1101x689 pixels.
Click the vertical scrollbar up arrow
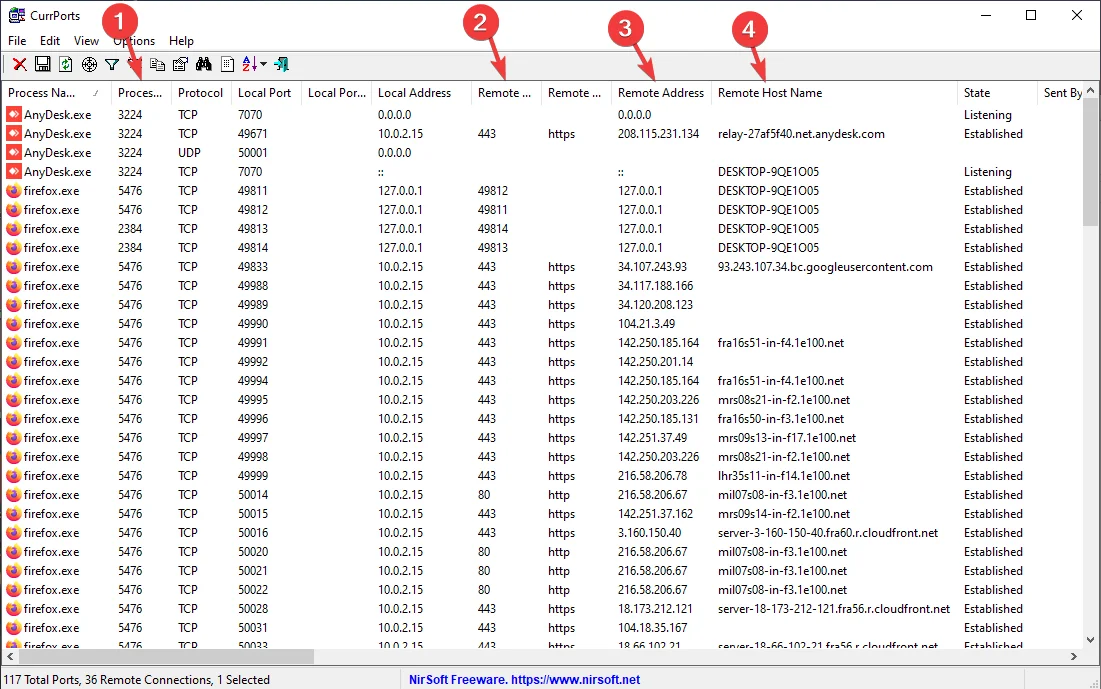(x=1090, y=91)
